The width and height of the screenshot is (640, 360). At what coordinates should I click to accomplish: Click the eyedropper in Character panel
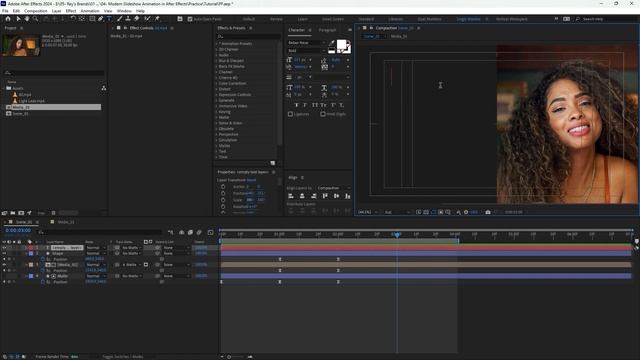(332, 43)
